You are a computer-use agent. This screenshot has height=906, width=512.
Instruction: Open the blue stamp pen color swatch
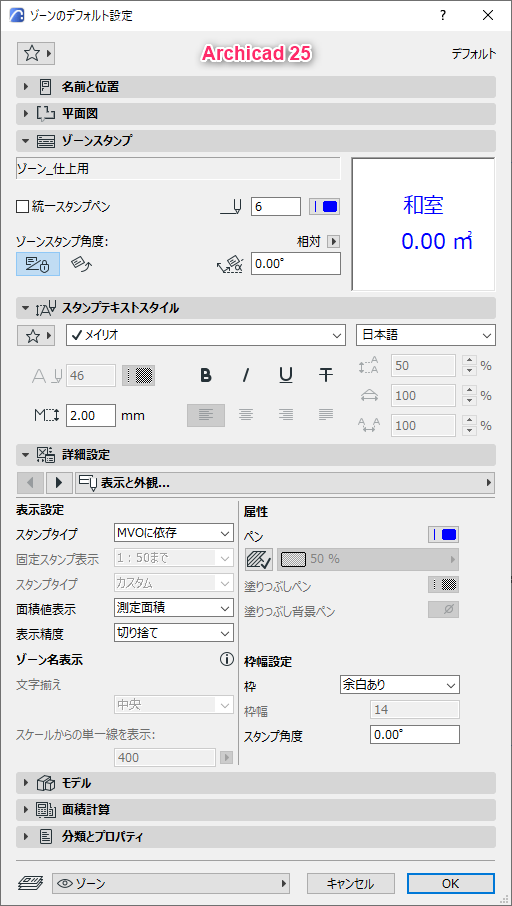point(324,206)
